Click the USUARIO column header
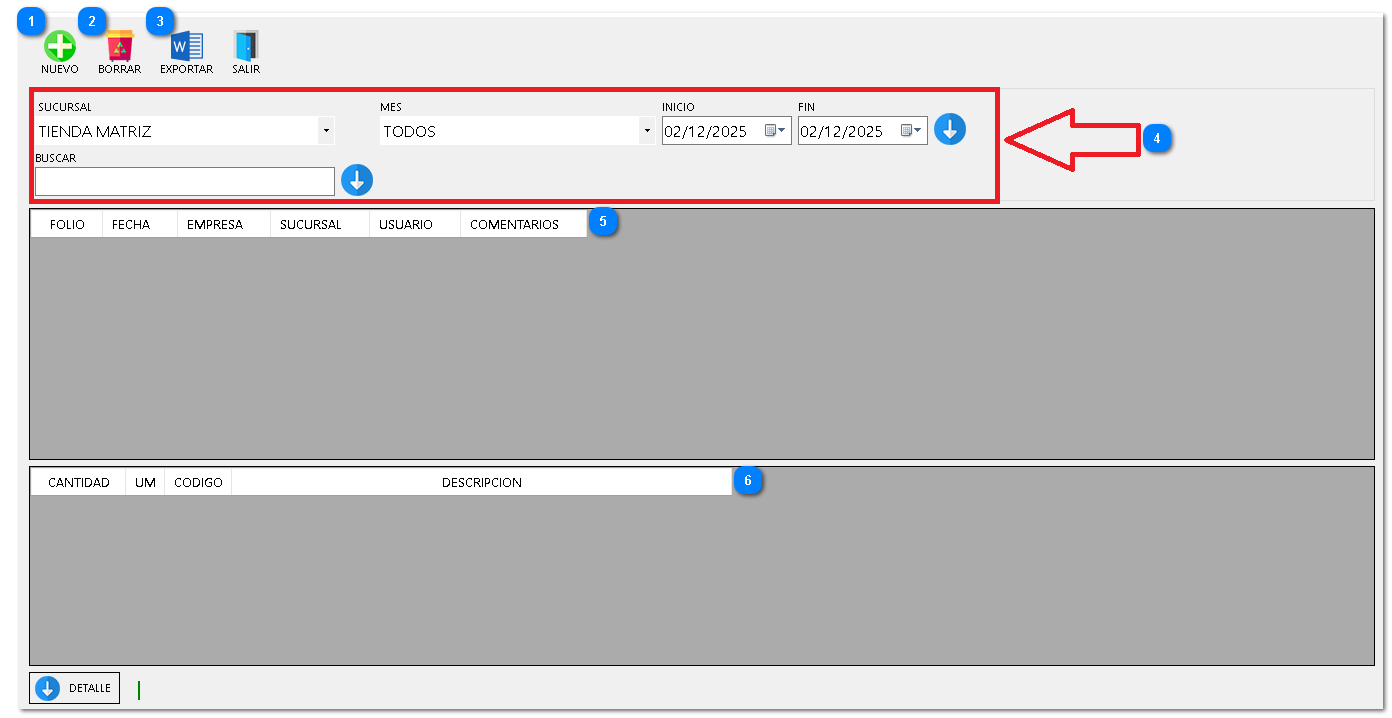Screen dimensions: 1392x718 [406, 225]
